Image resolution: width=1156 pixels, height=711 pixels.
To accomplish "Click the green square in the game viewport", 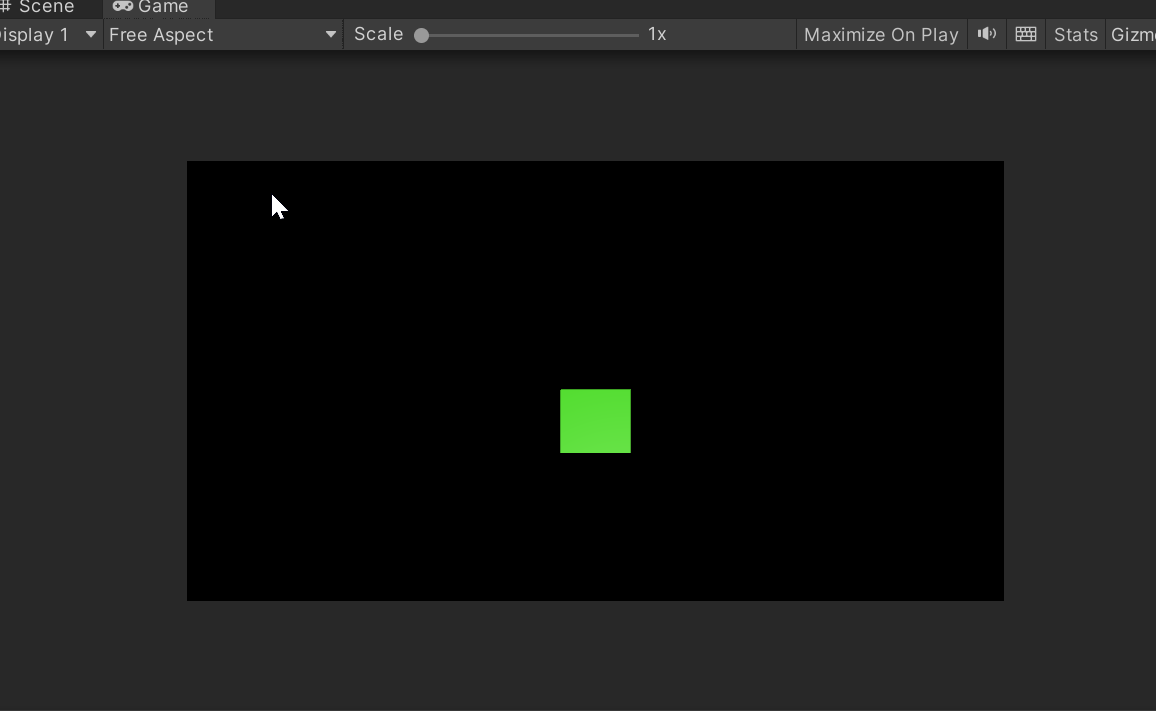I will [595, 420].
